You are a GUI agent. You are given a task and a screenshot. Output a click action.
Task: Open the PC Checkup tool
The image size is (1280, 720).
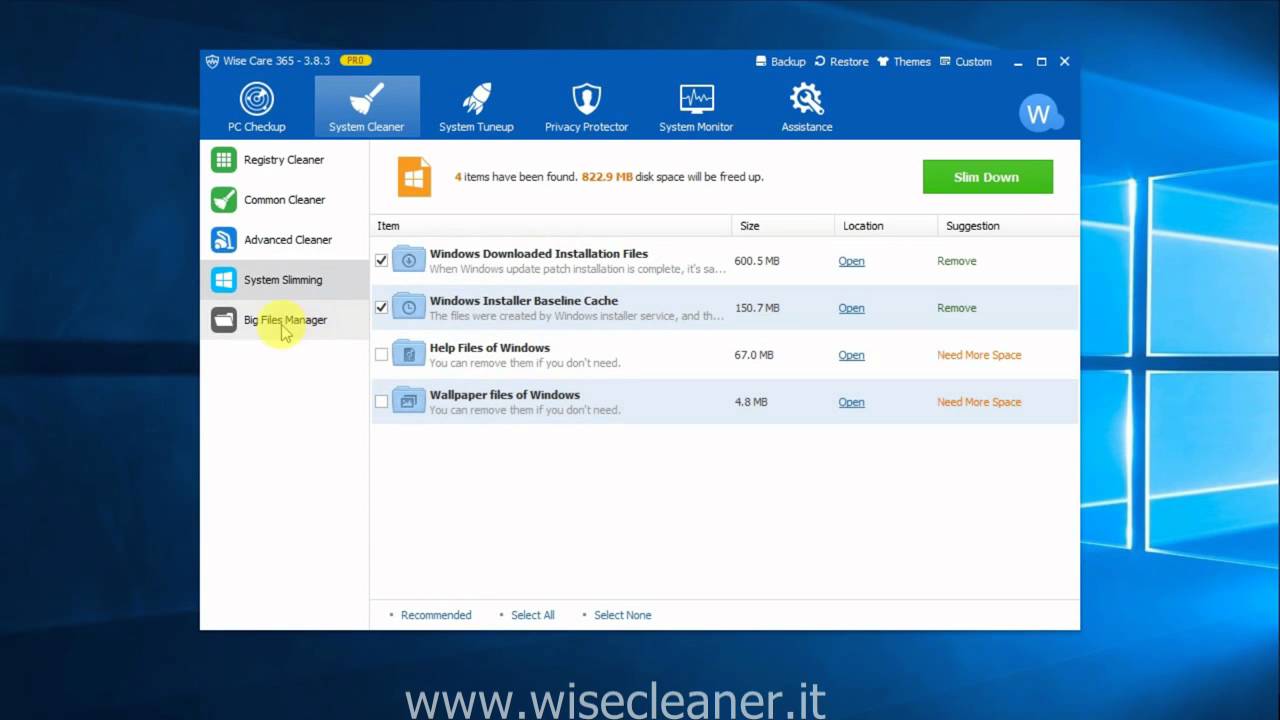257,107
